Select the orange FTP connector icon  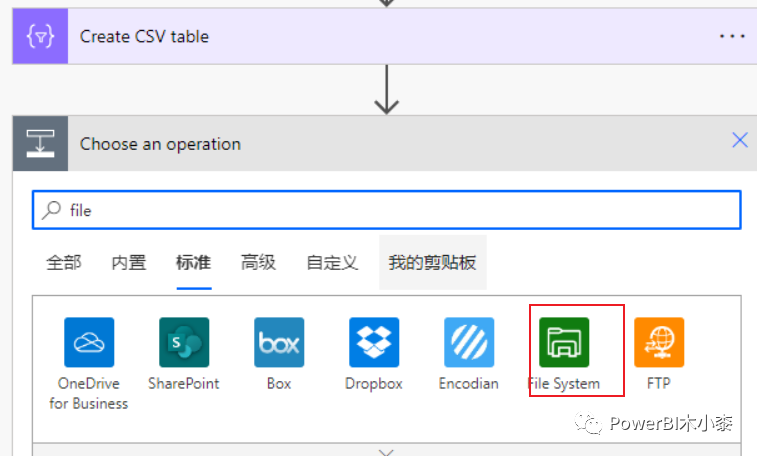pyautogui.click(x=659, y=342)
